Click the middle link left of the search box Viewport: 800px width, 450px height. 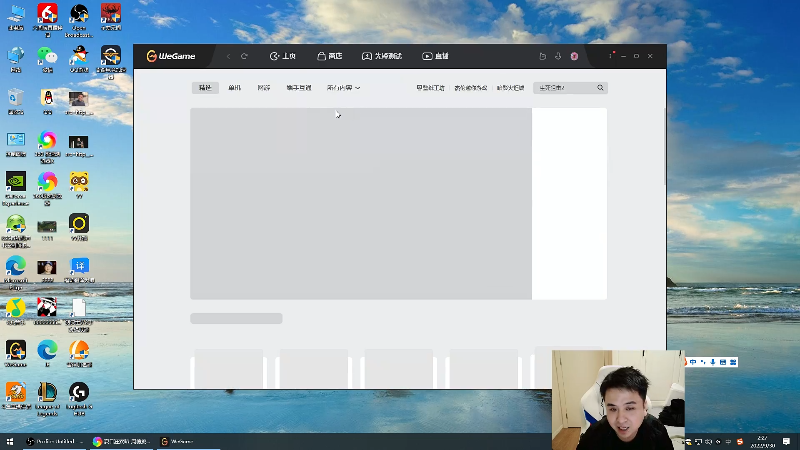470,88
